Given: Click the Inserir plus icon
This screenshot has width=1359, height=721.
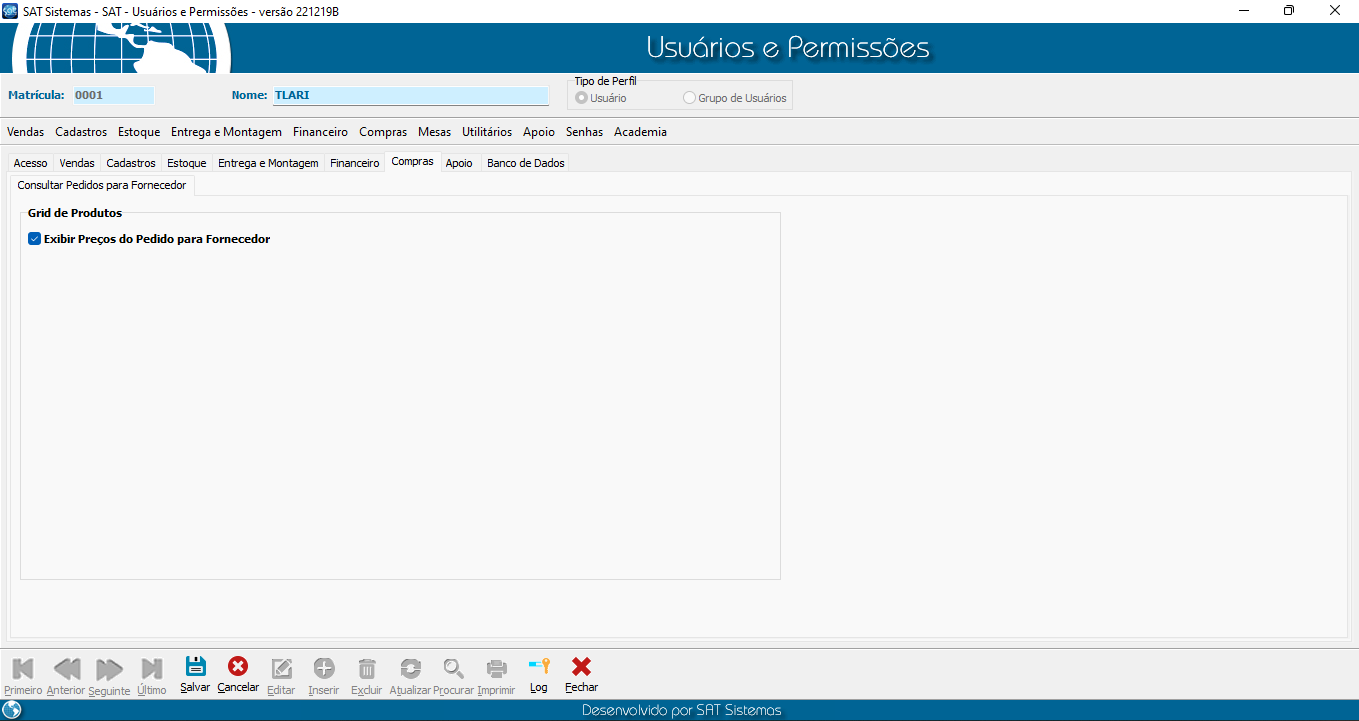Looking at the screenshot, I should 324,668.
